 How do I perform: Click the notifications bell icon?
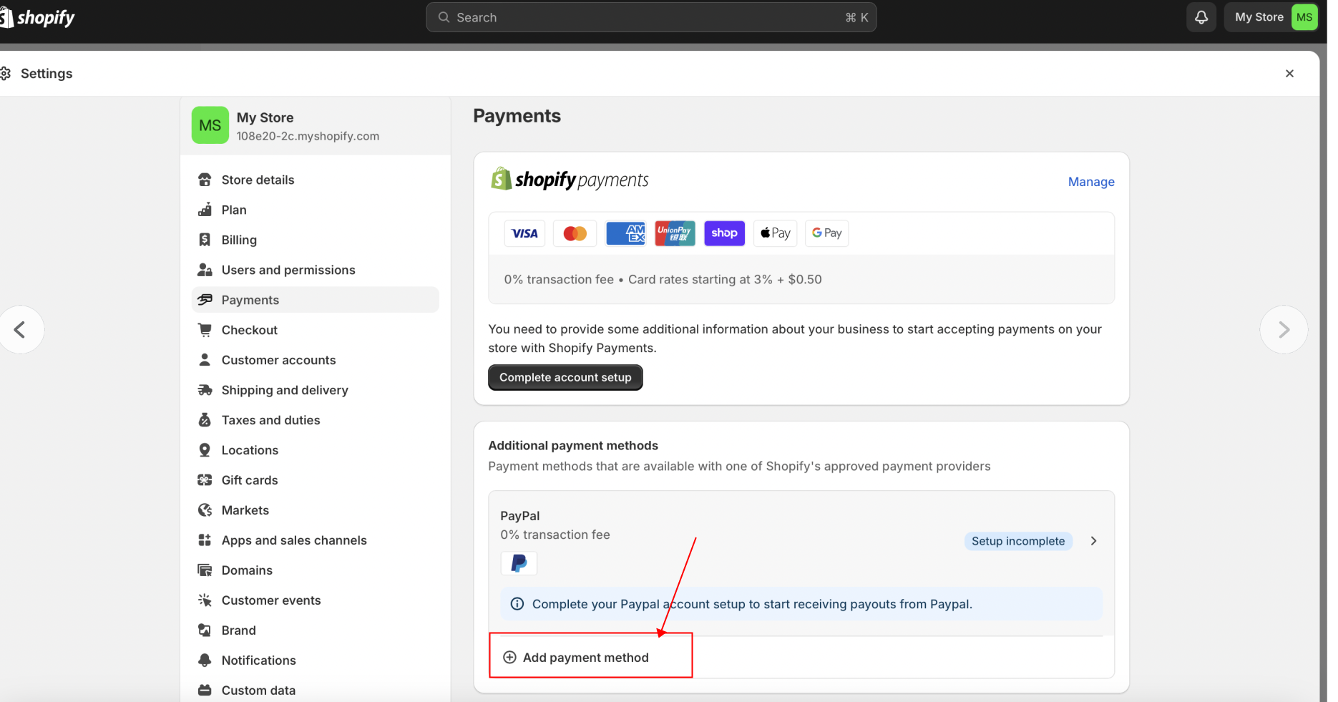(x=1201, y=17)
